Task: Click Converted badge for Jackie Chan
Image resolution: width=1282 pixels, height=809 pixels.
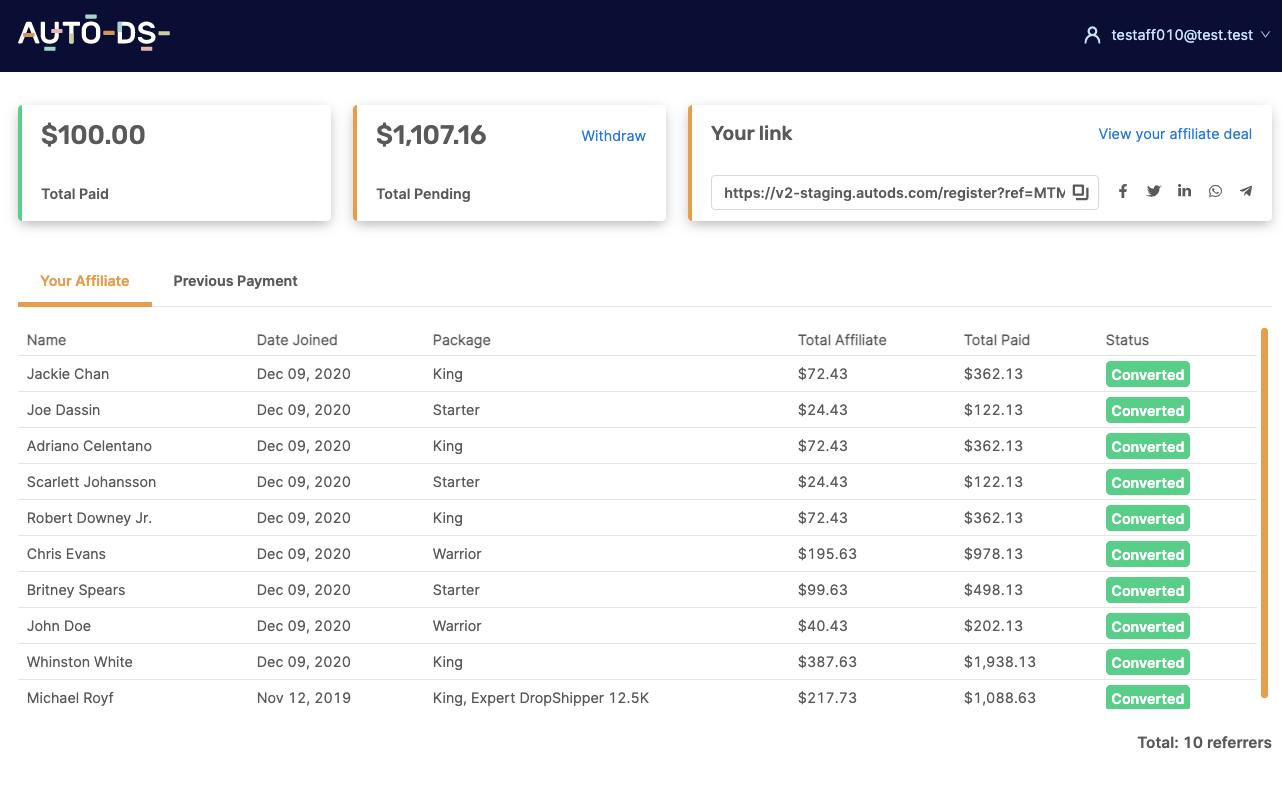Action: 1148,375
